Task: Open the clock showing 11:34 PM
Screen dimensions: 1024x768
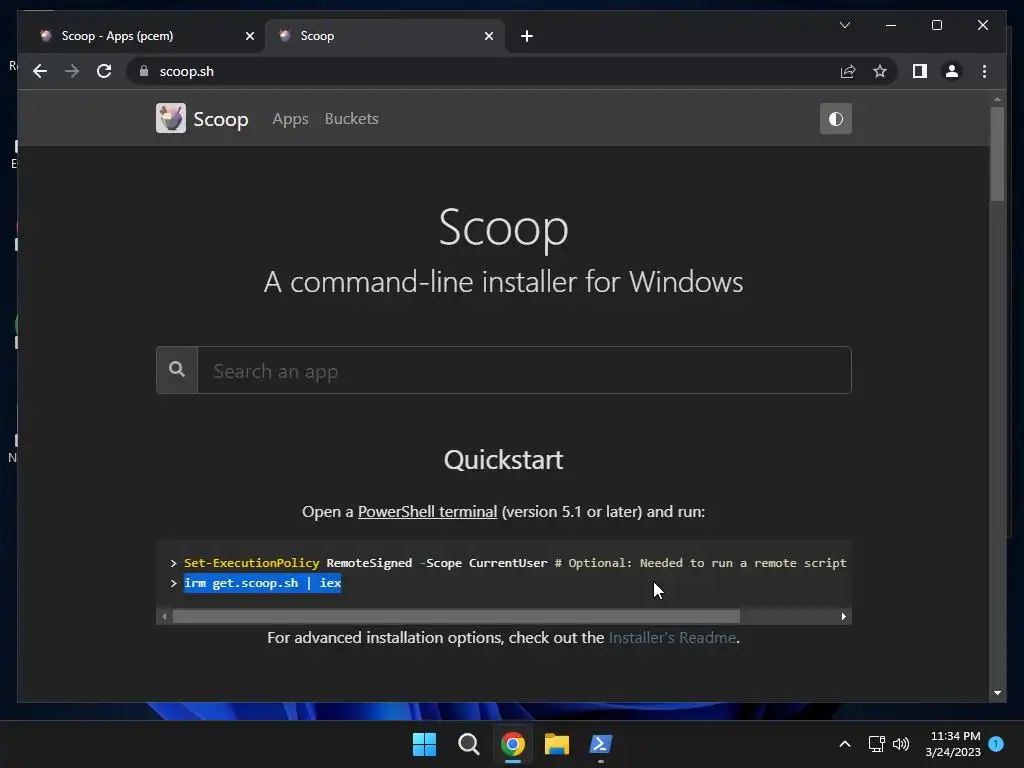Action: click(x=953, y=744)
